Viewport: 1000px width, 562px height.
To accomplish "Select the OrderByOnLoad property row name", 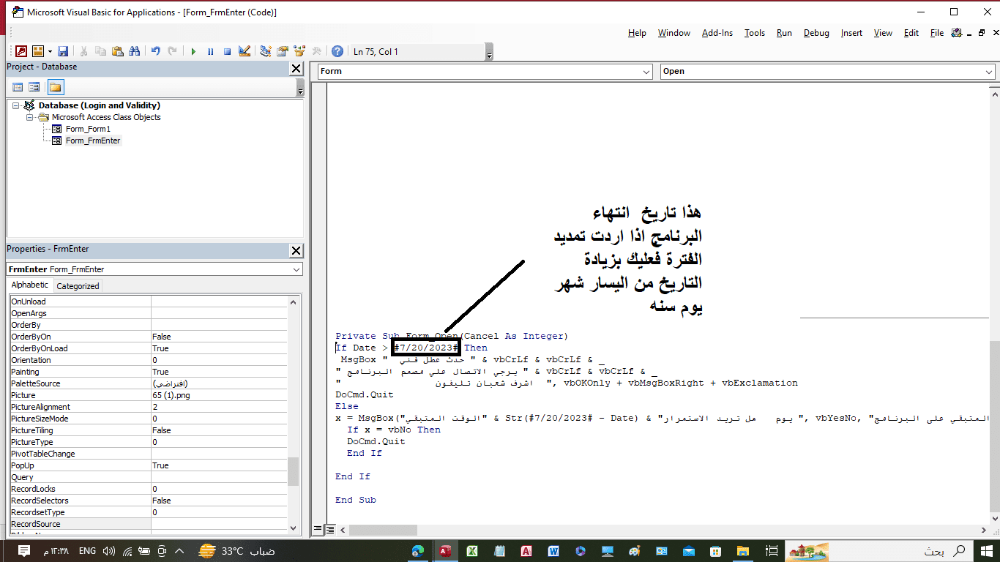I will pyautogui.click(x=40, y=348).
